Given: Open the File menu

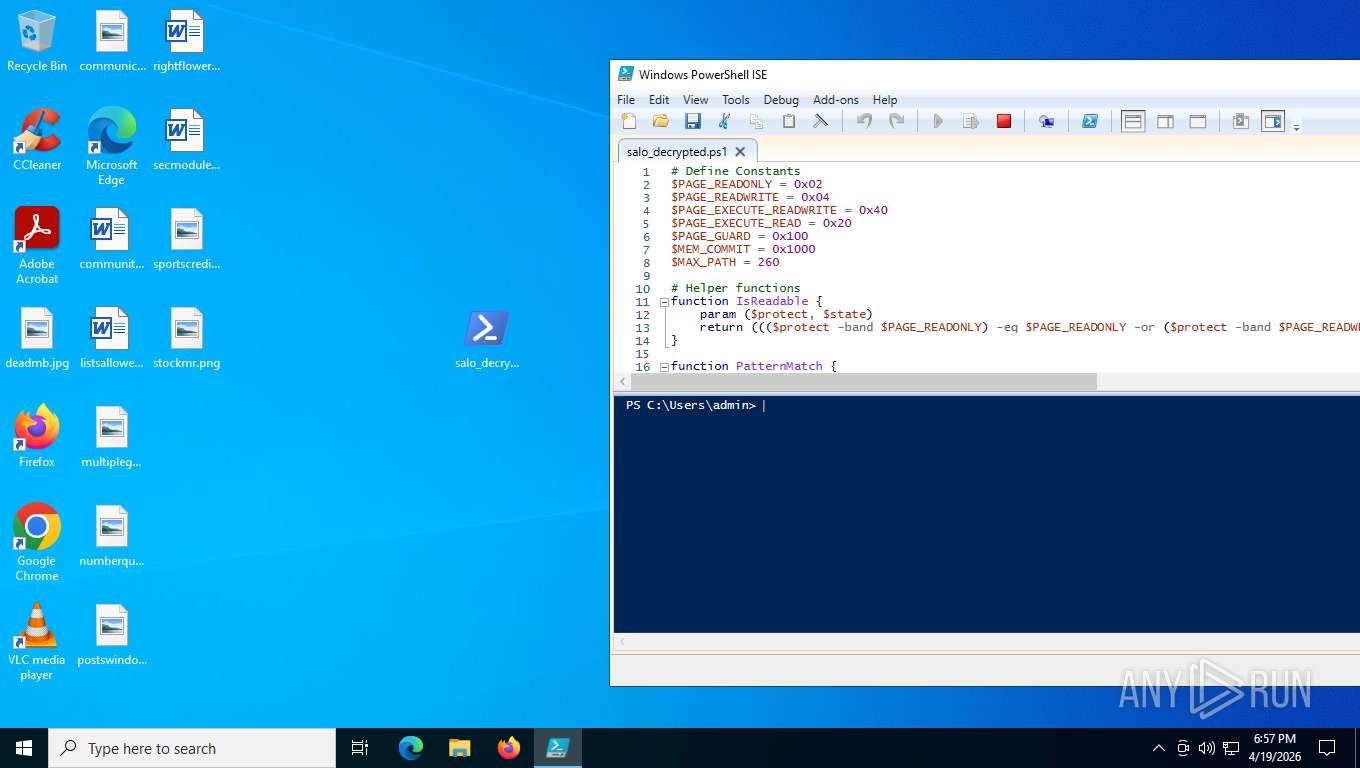Looking at the screenshot, I should point(626,100).
